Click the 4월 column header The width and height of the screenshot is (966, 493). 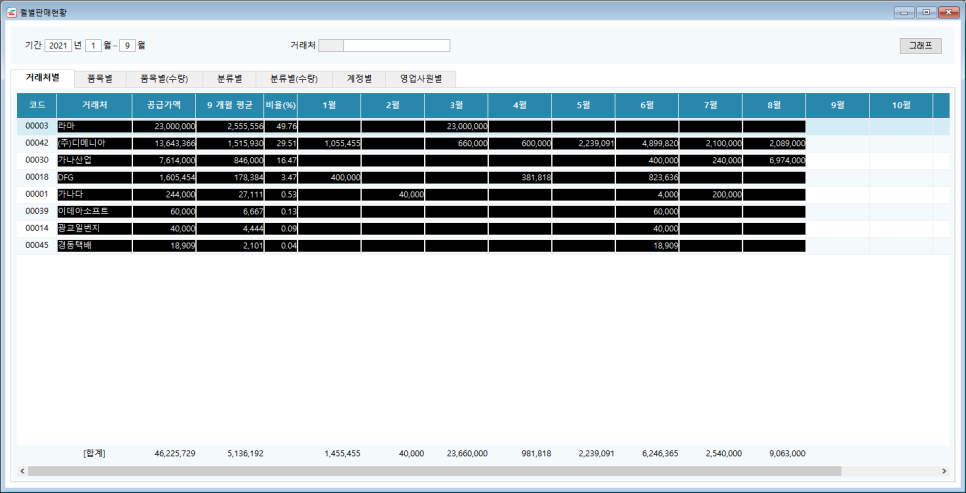[x=520, y=105]
